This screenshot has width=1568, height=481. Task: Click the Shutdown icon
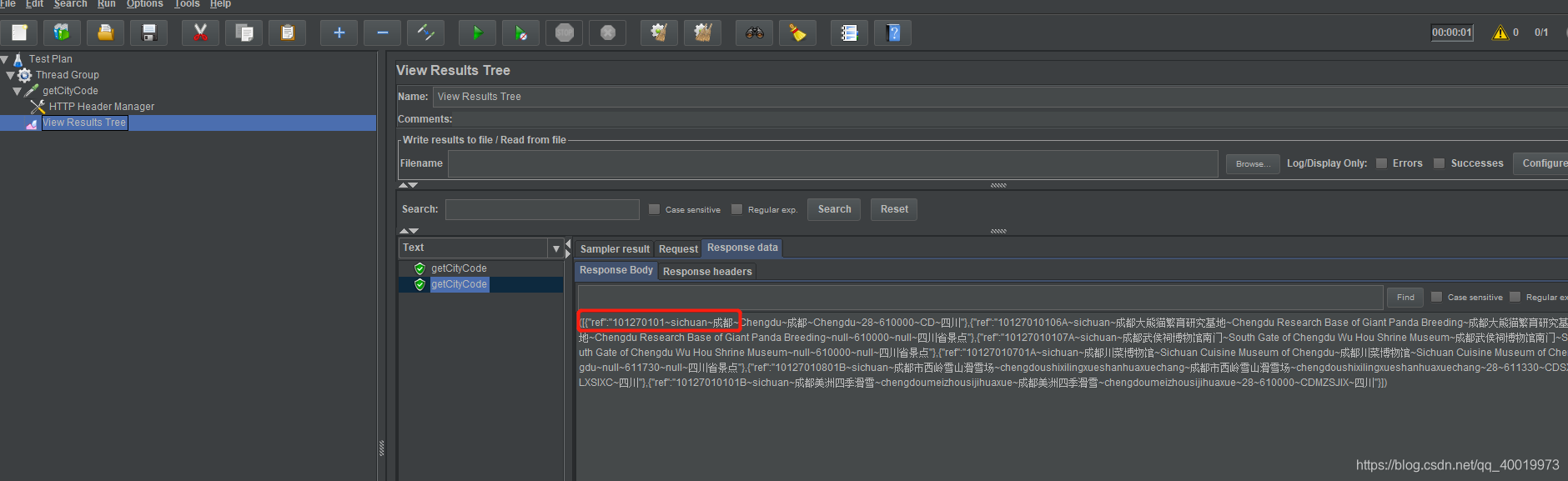coord(608,33)
